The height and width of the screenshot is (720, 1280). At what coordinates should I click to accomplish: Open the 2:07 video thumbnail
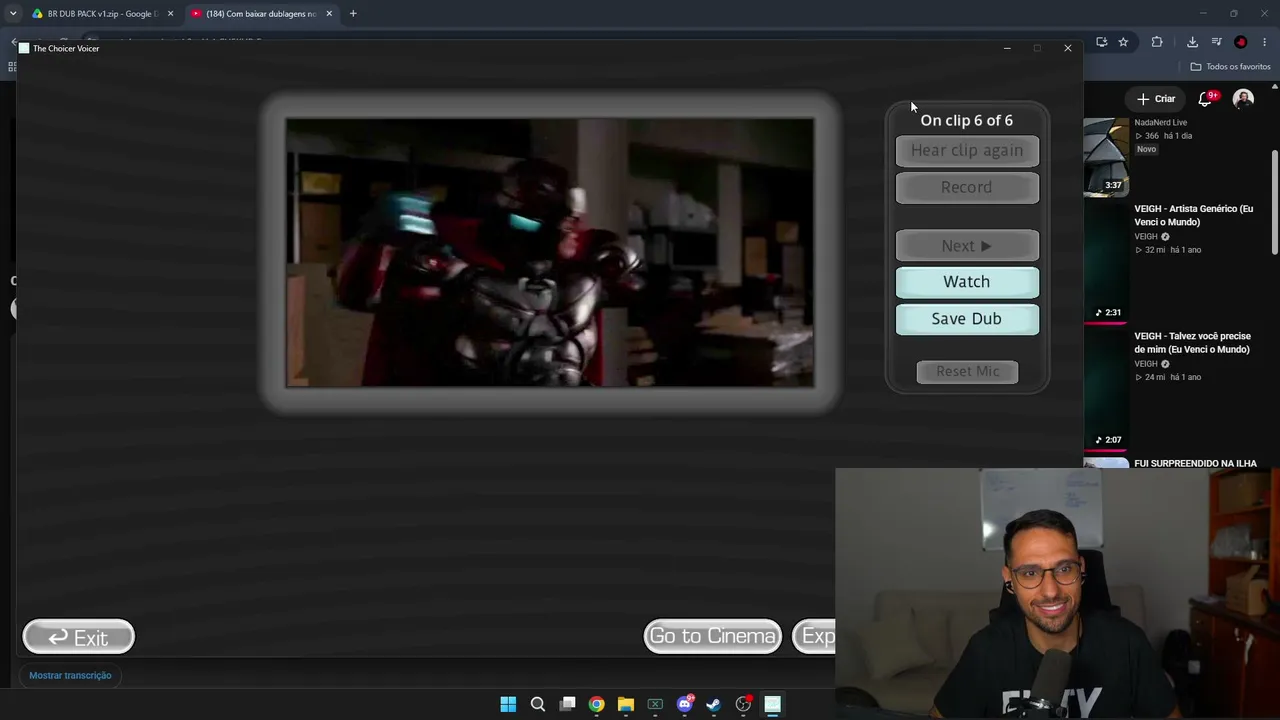[1106, 390]
